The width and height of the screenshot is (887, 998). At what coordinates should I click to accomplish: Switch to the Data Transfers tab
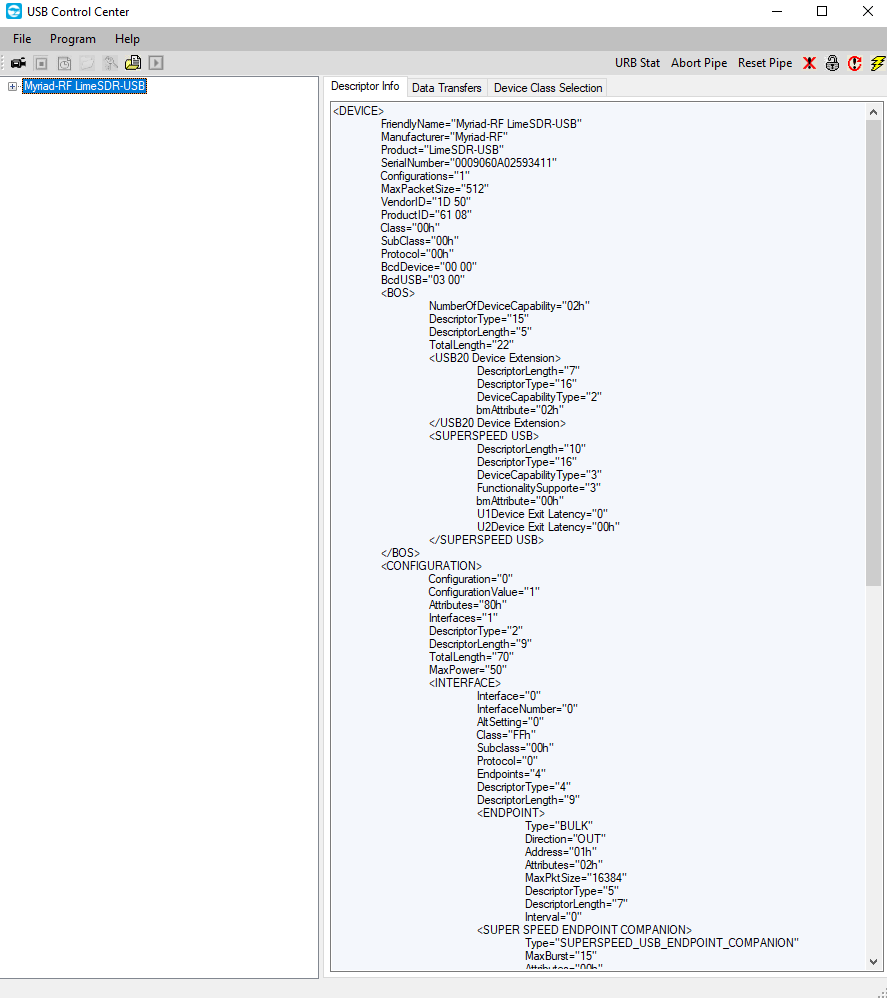(446, 88)
